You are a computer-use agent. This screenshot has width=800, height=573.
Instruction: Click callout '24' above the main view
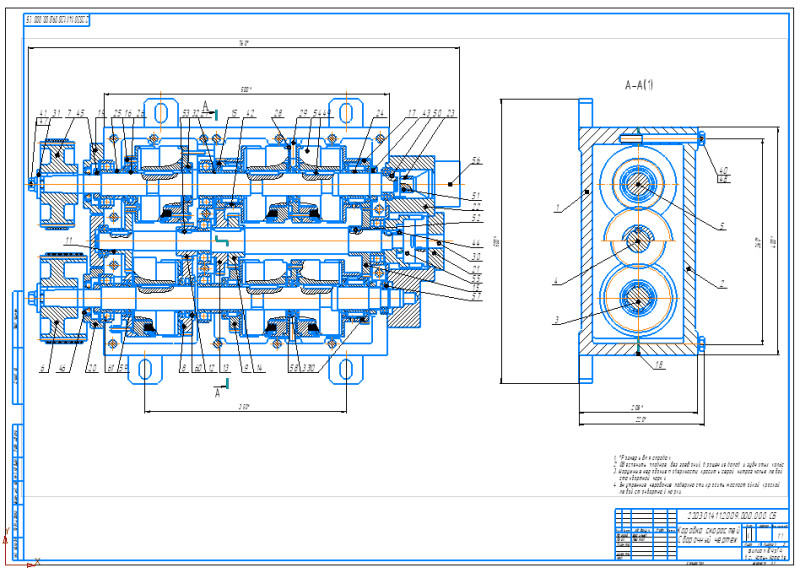(380, 113)
